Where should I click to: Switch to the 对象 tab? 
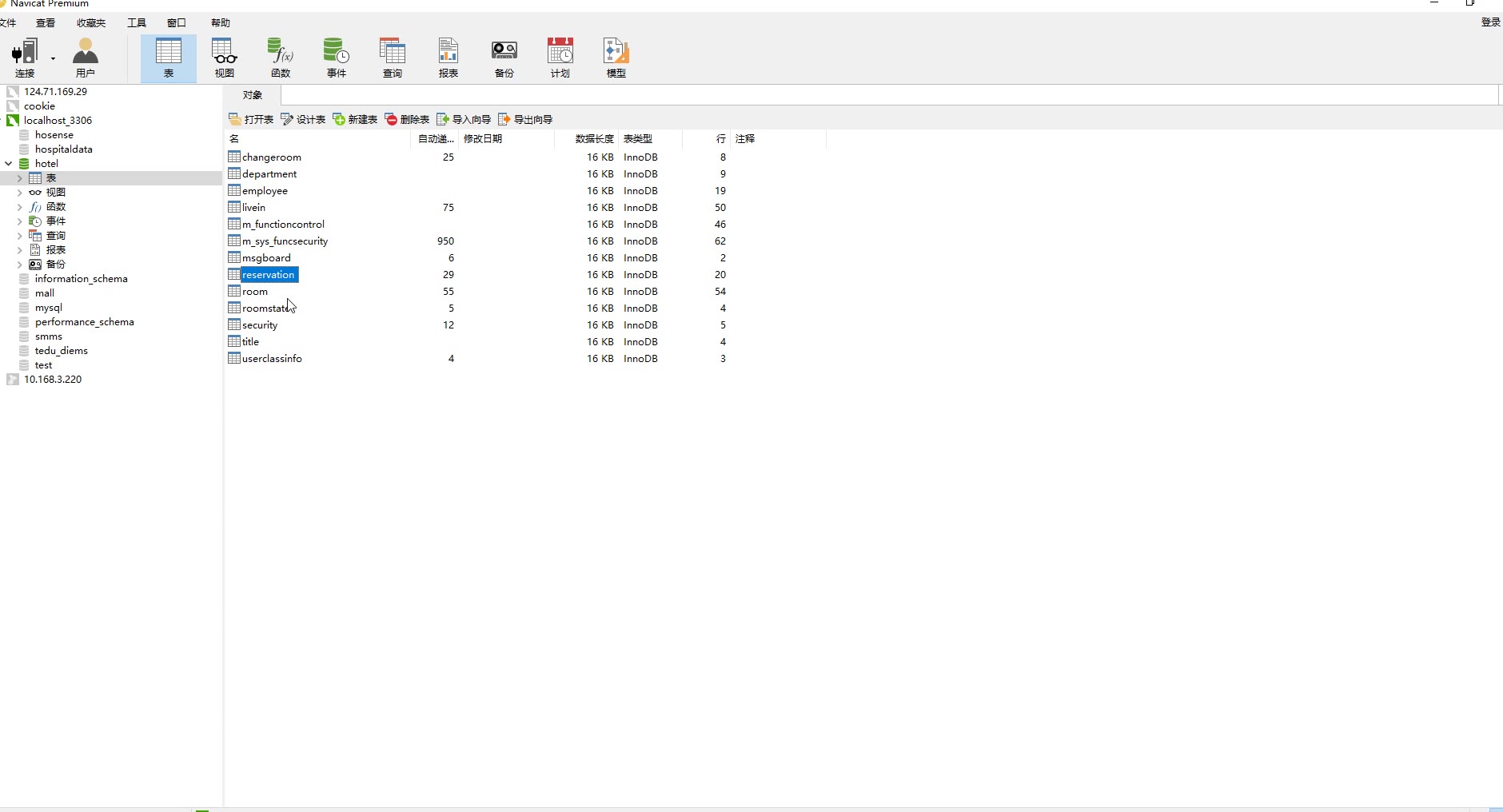click(x=253, y=94)
